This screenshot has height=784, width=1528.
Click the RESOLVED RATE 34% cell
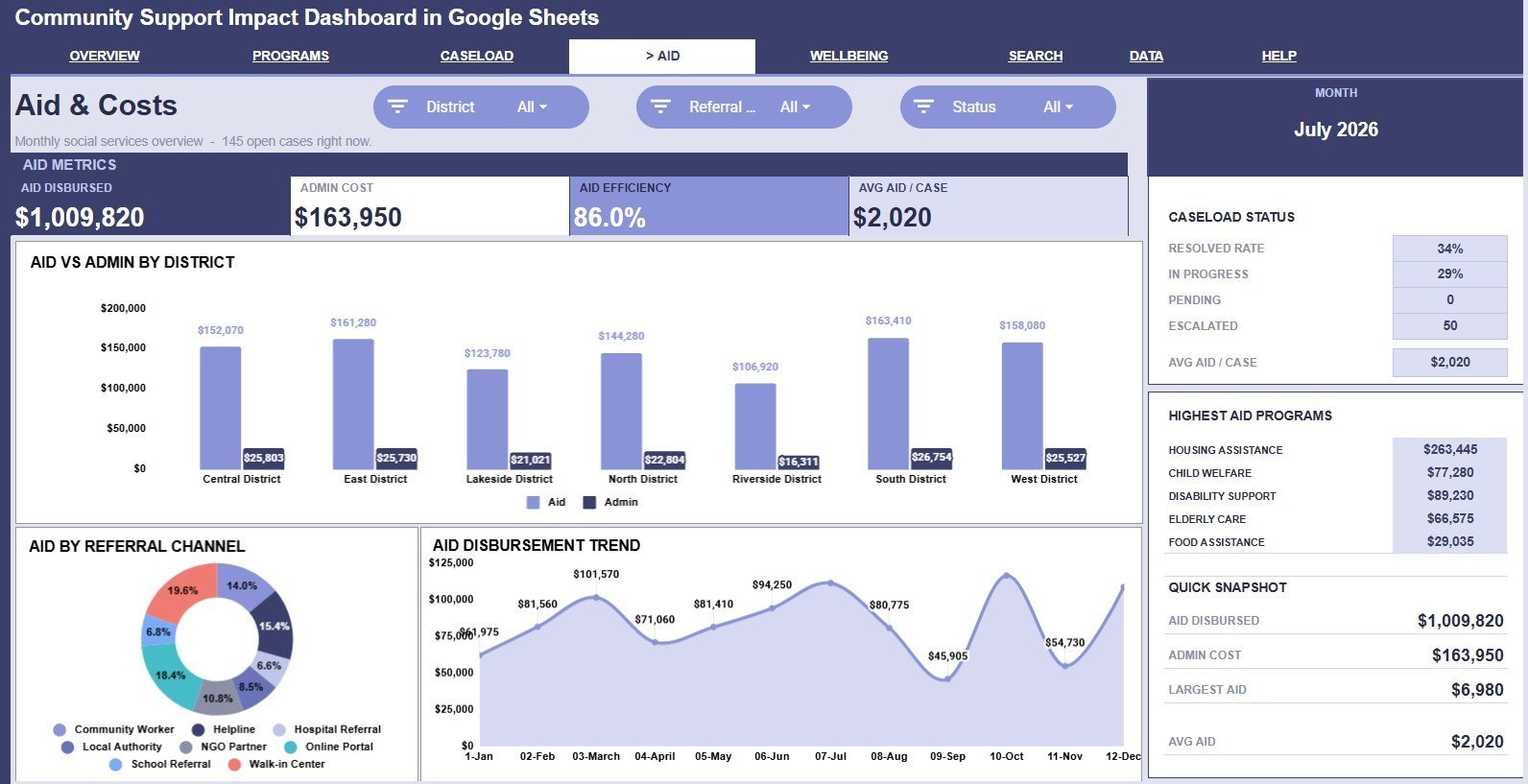(1449, 249)
